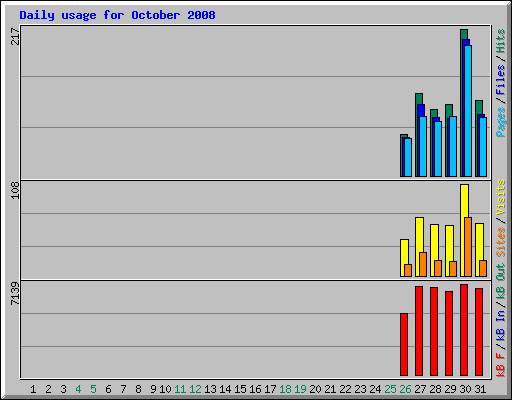Viewport: 512px width, 400px height.
Task: Click the yellow Visits bar for day 31
Action: [x=479, y=242]
